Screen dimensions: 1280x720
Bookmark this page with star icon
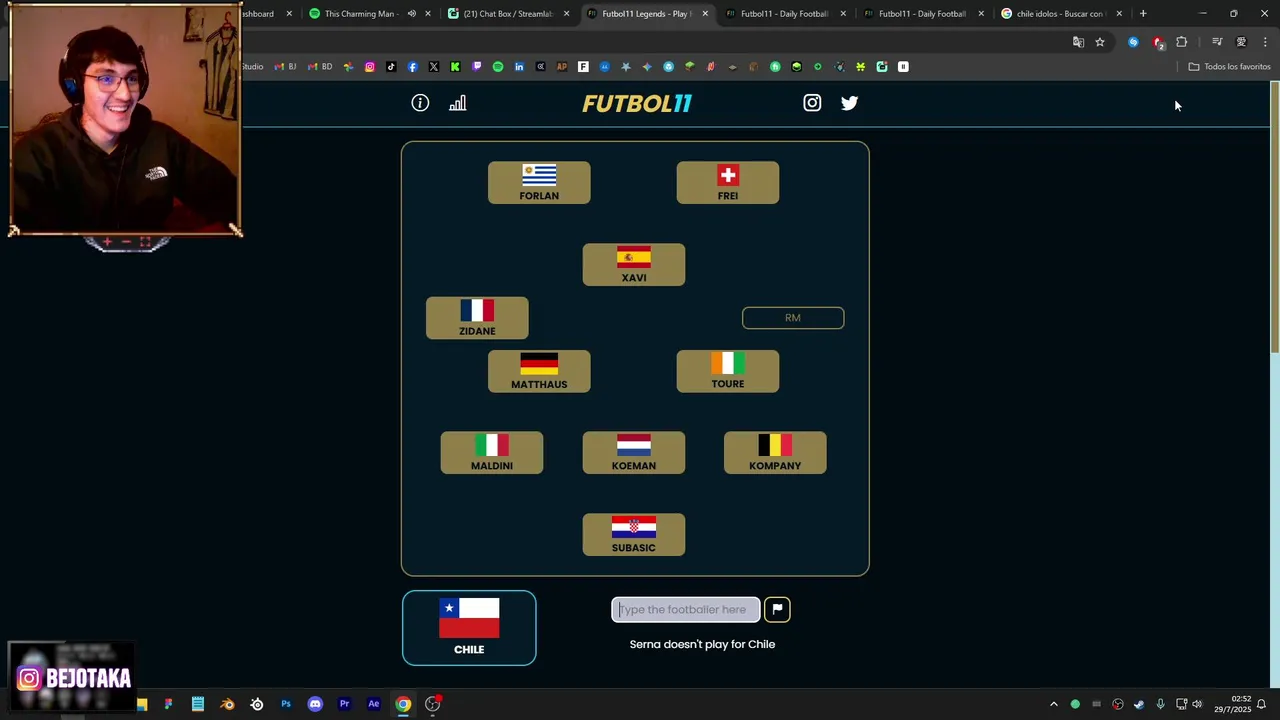(1100, 42)
